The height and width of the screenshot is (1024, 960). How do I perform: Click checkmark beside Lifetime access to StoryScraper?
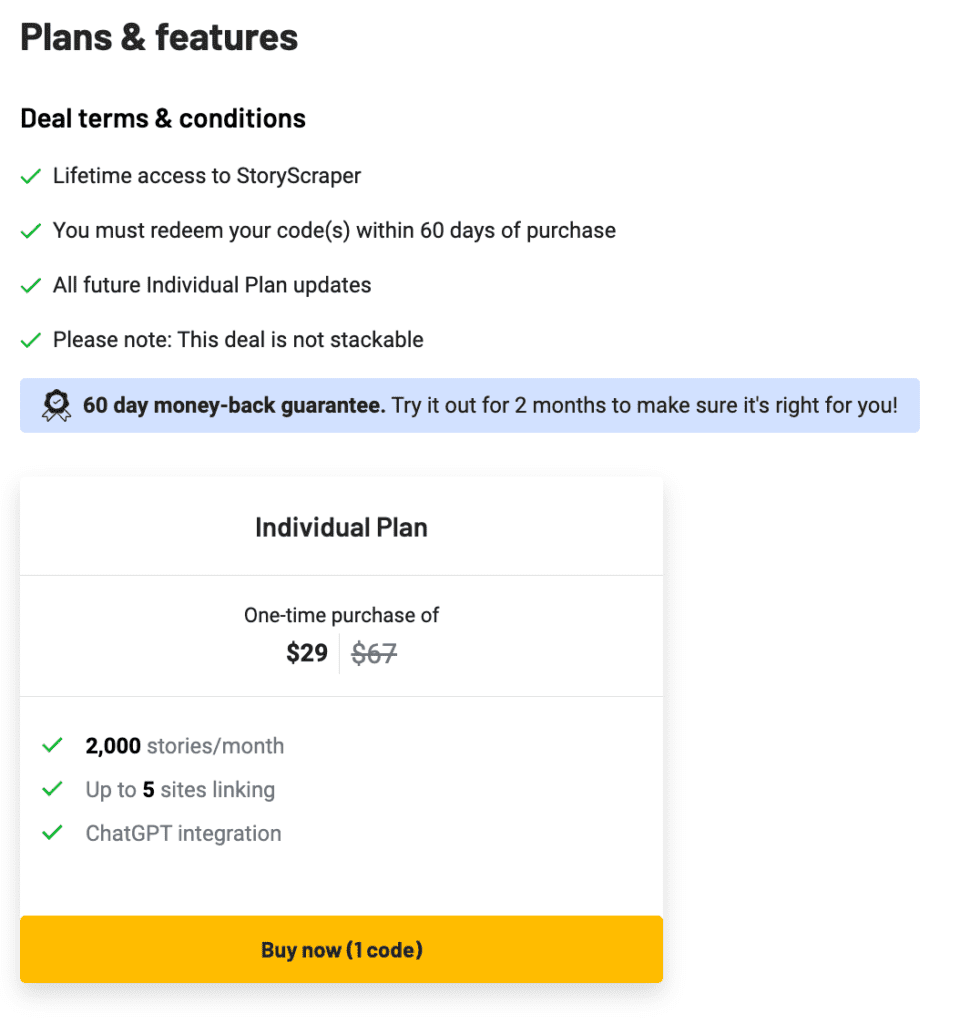point(31,176)
